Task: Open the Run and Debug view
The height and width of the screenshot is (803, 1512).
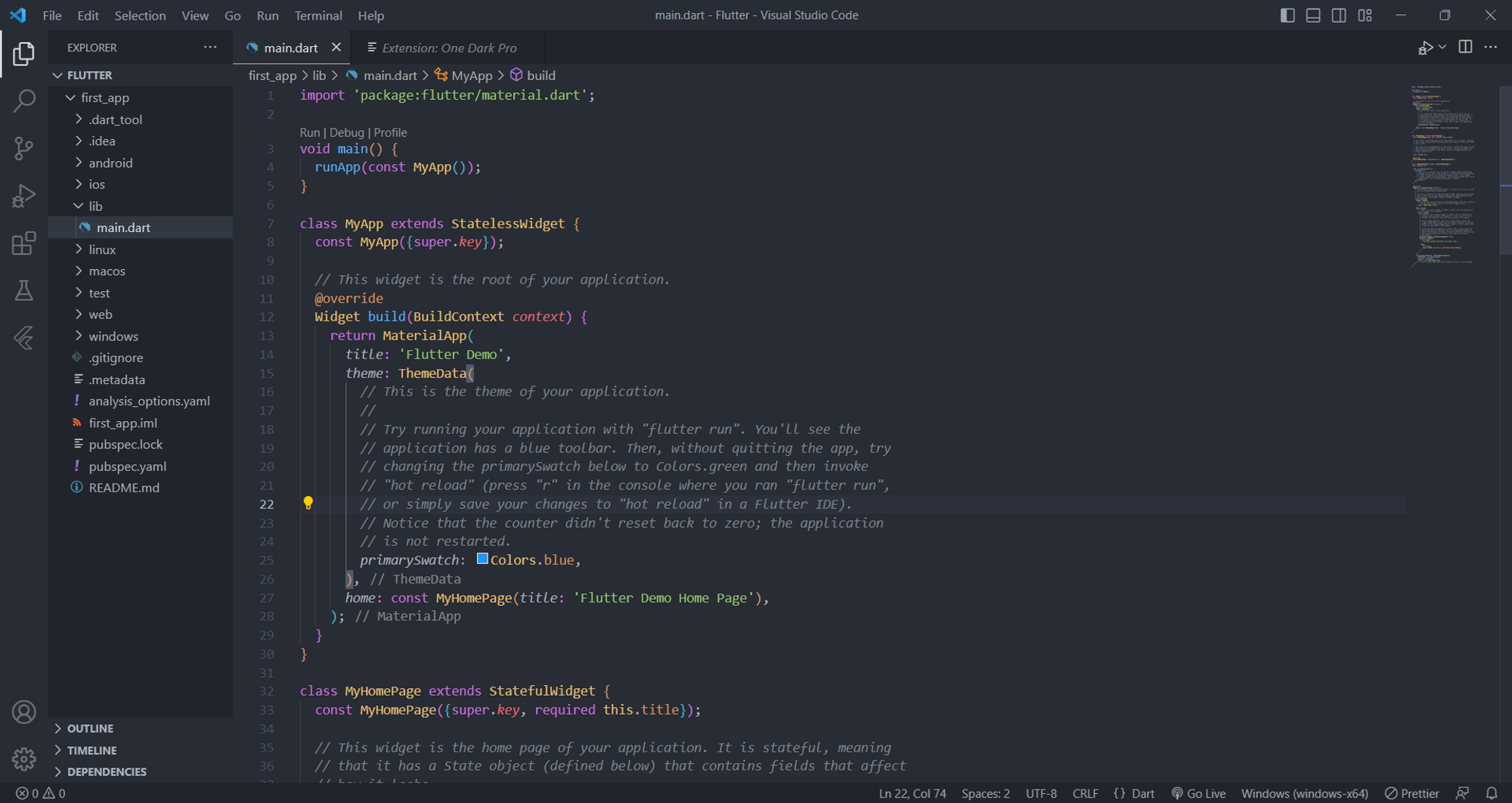Action: point(23,196)
